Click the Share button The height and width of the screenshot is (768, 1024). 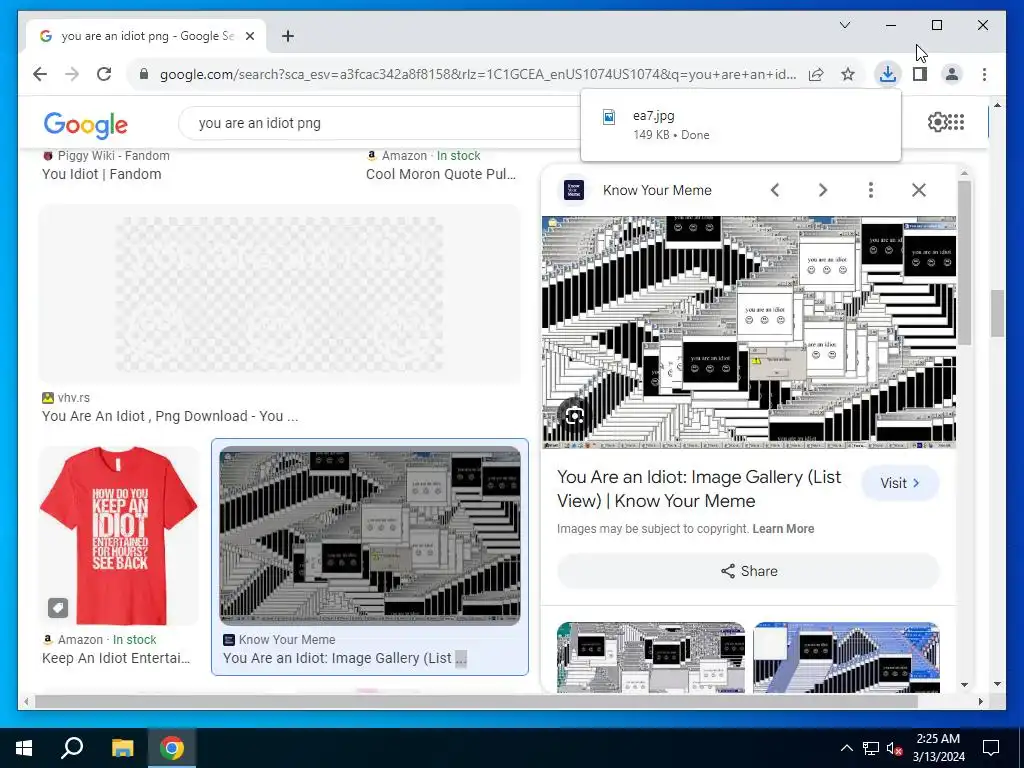pyautogui.click(x=748, y=571)
